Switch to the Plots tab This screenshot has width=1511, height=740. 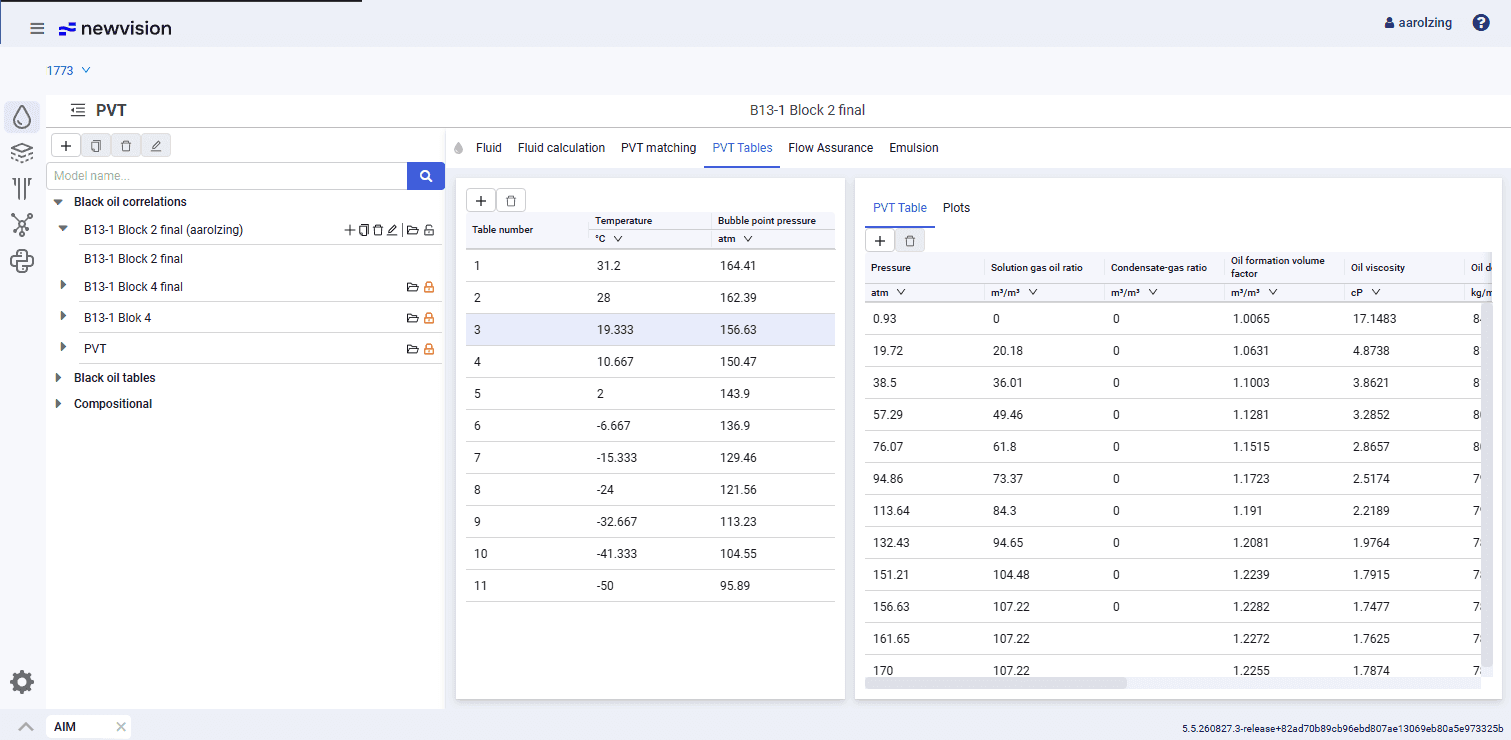[956, 208]
